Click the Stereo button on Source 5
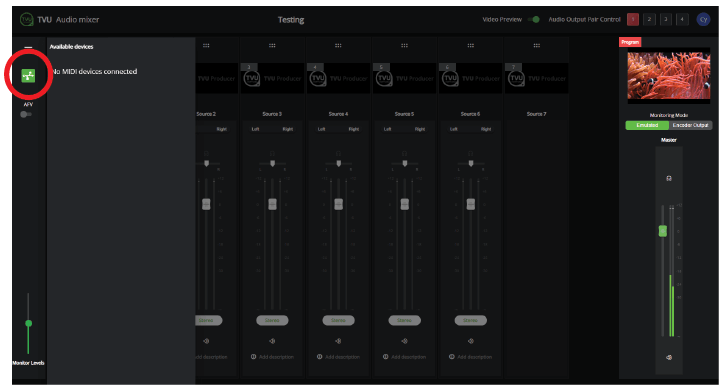This screenshot has width=721, height=388. [405, 320]
